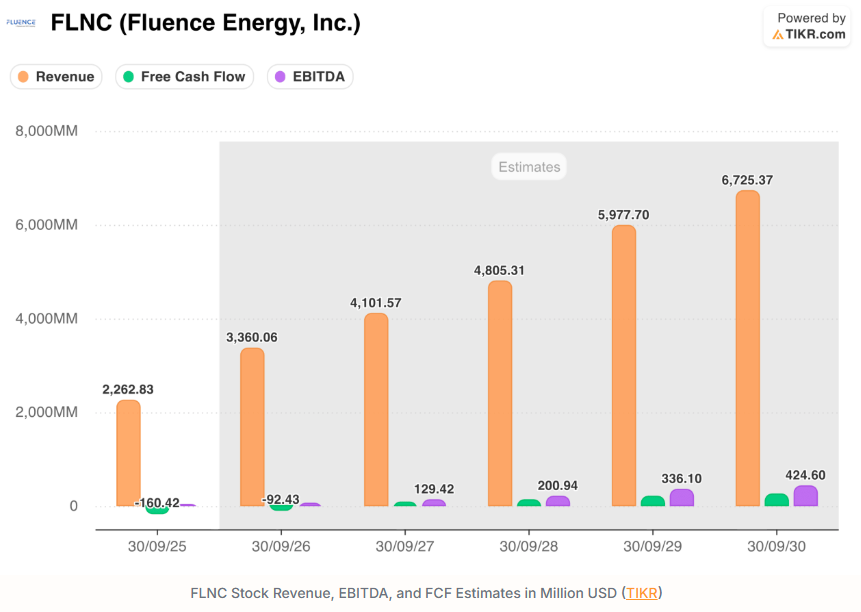Screen dimensions: 861x612
Task: Click the 30/09/30 x-axis date label
Action: (776, 547)
